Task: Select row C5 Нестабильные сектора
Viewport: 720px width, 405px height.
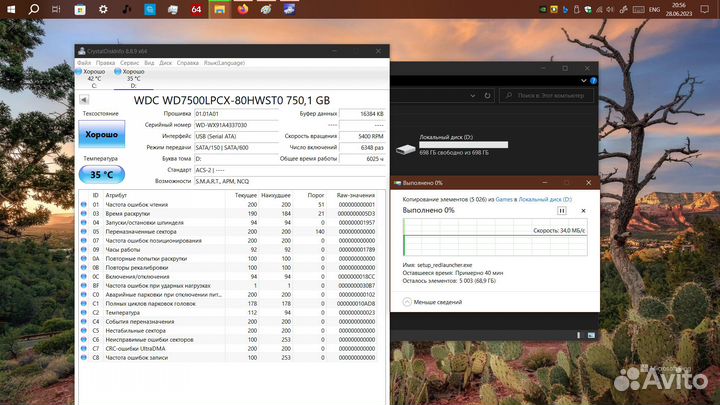Action: [228, 330]
